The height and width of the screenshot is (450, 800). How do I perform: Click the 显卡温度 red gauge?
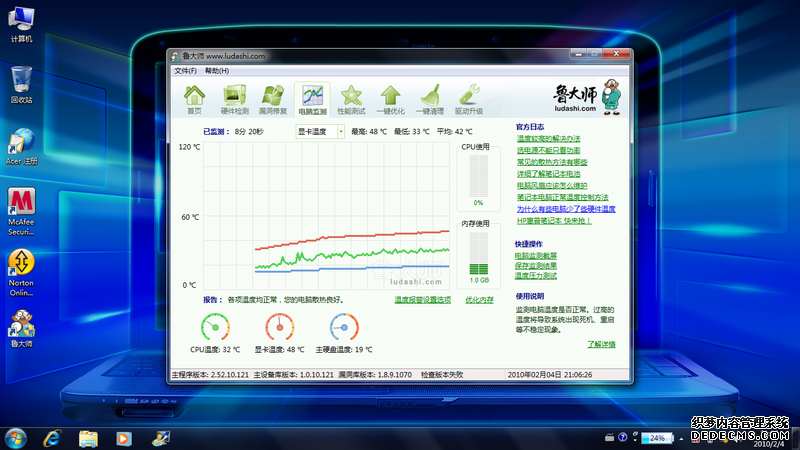click(x=280, y=327)
